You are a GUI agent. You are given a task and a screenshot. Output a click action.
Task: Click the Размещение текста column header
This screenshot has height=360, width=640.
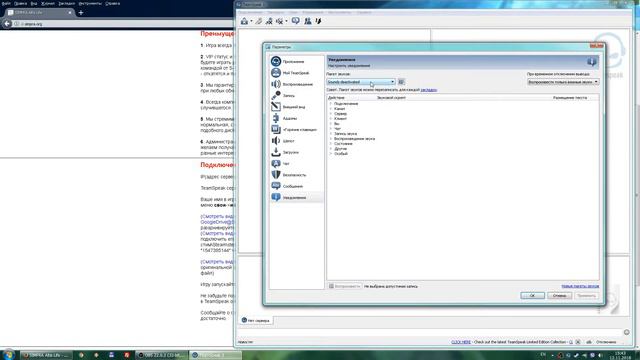pos(570,98)
